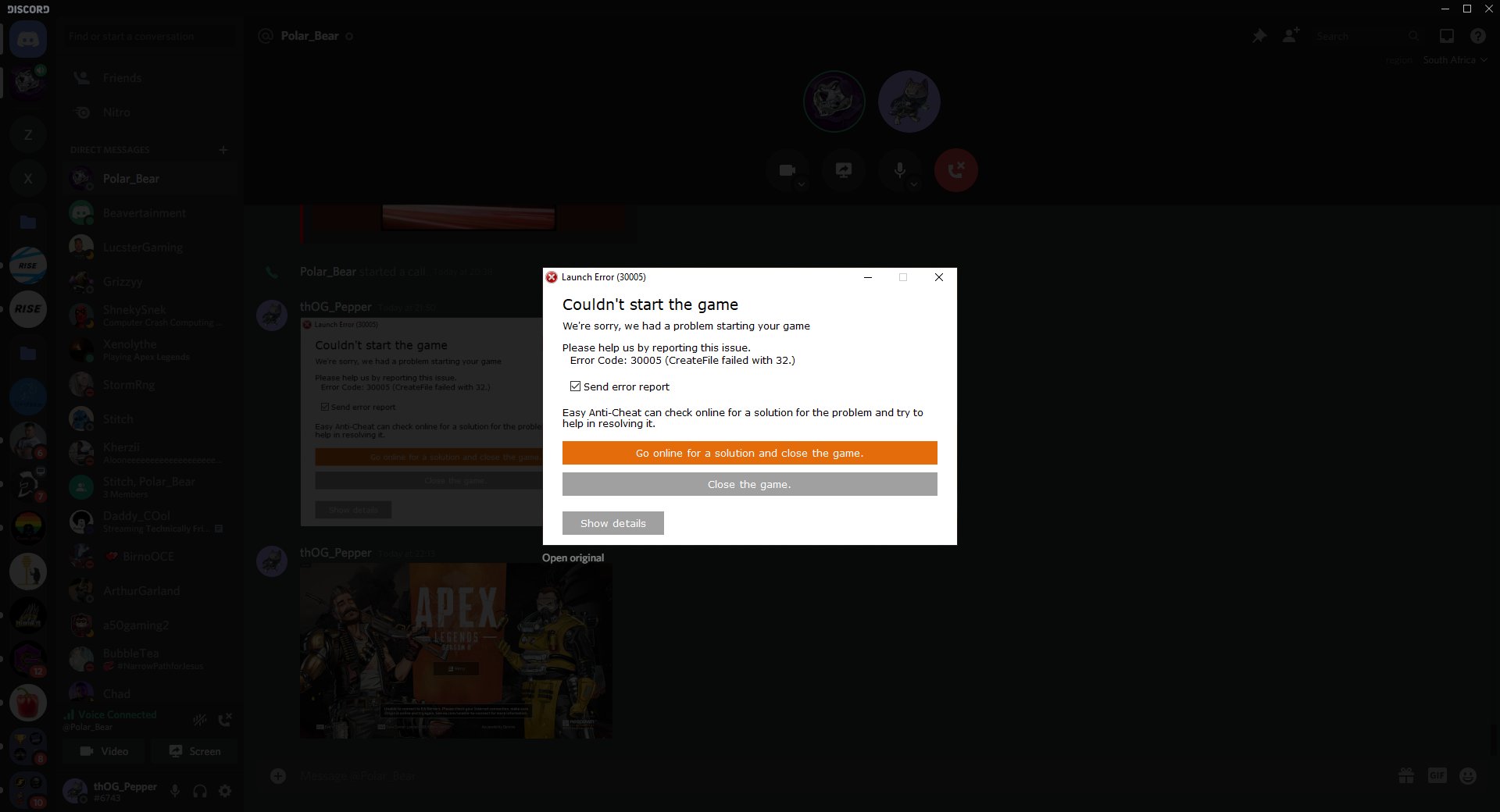Click the Screen share button
The height and width of the screenshot is (812, 1500).
195,751
